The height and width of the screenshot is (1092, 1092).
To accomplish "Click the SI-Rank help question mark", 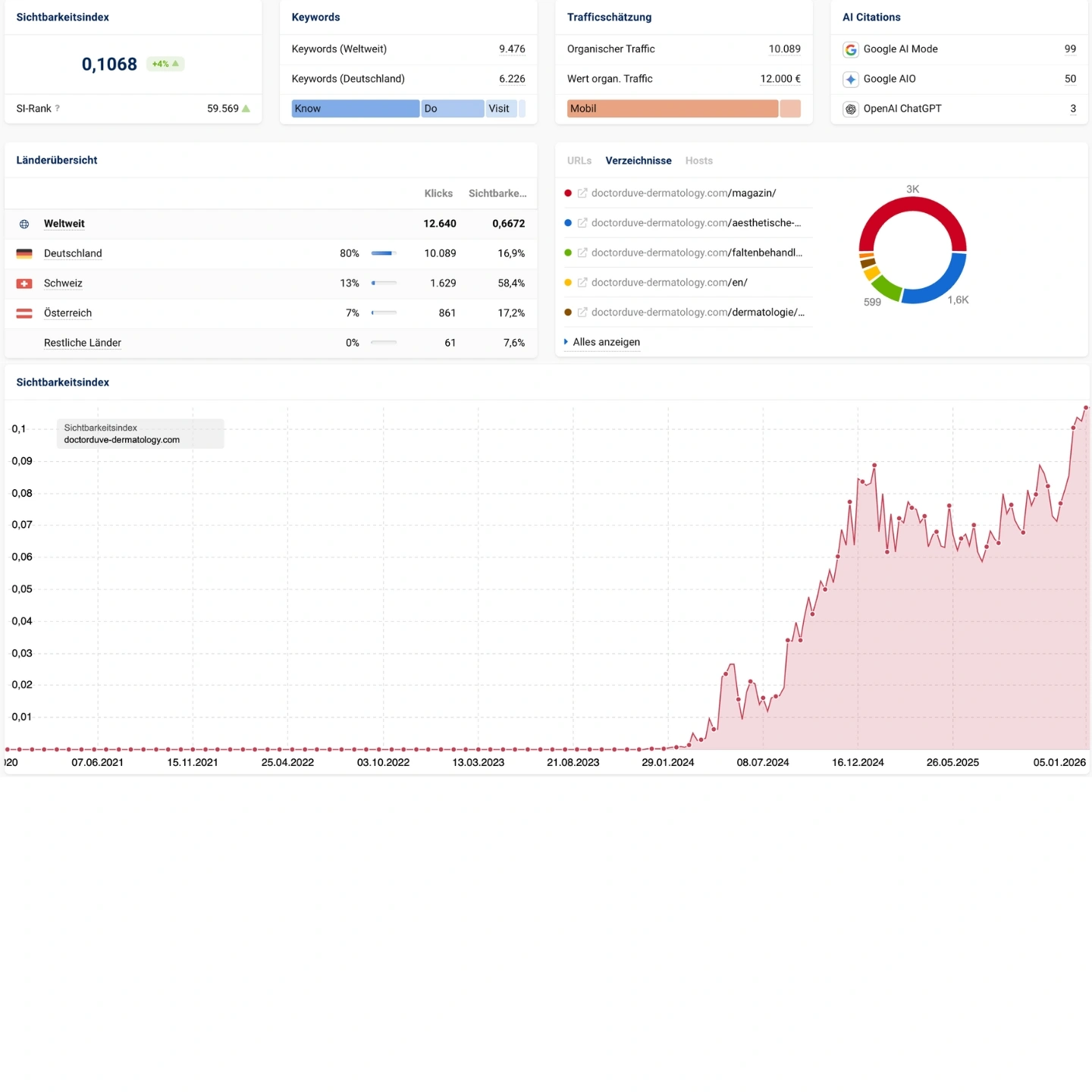I will click(58, 108).
